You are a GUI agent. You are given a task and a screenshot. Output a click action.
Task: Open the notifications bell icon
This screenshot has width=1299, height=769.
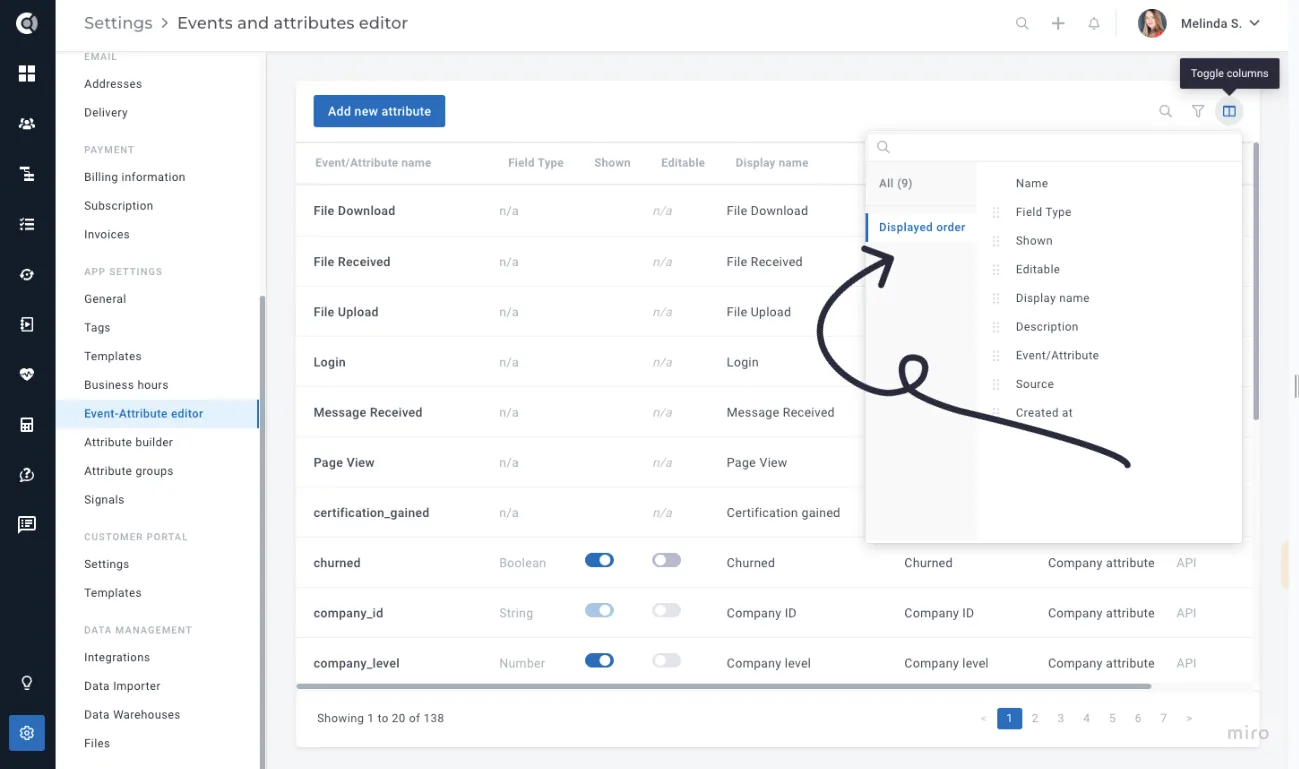(x=1094, y=23)
